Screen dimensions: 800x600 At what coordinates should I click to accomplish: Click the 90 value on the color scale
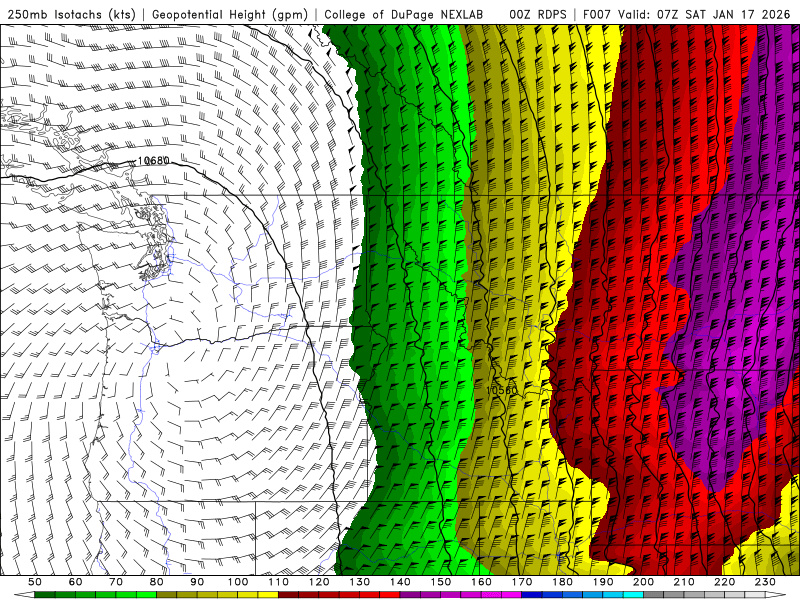coord(197,582)
